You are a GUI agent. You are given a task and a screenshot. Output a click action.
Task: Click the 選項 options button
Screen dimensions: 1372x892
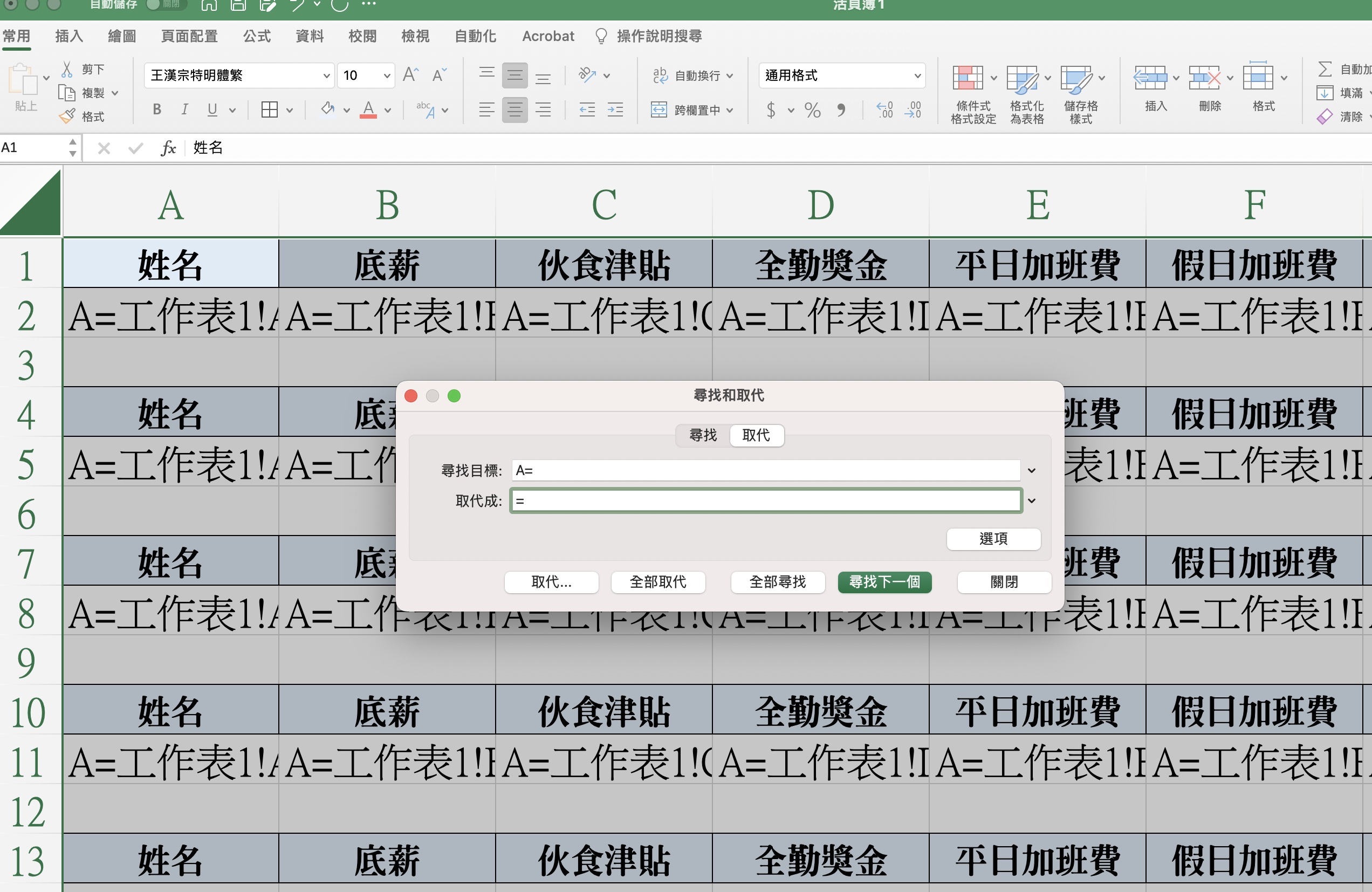993,539
